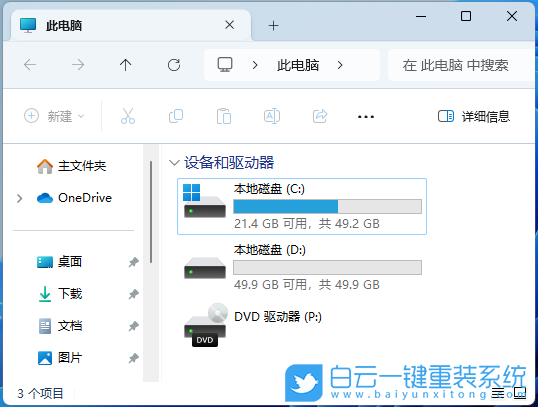Cut the selection with the scissors icon
This screenshot has width=538, height=407.
click(x=128, y=116)
